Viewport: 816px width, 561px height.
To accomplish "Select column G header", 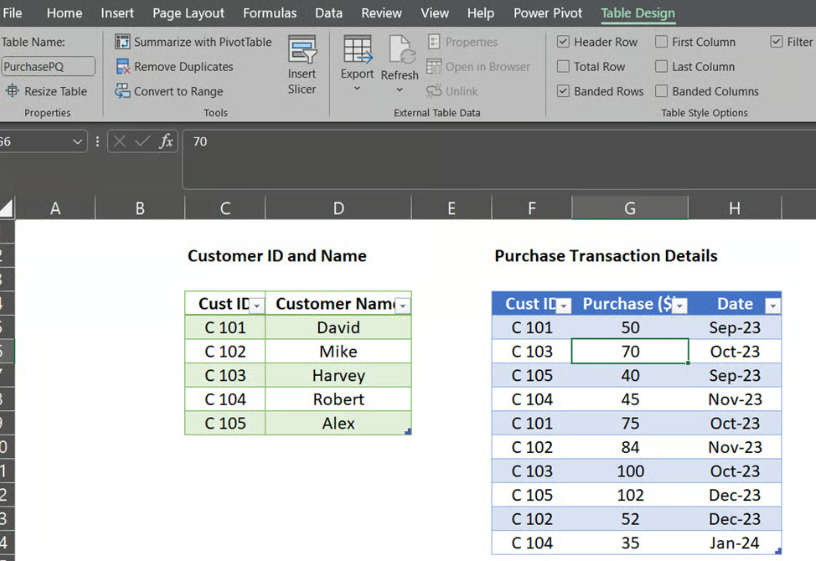I will point(629,208).
